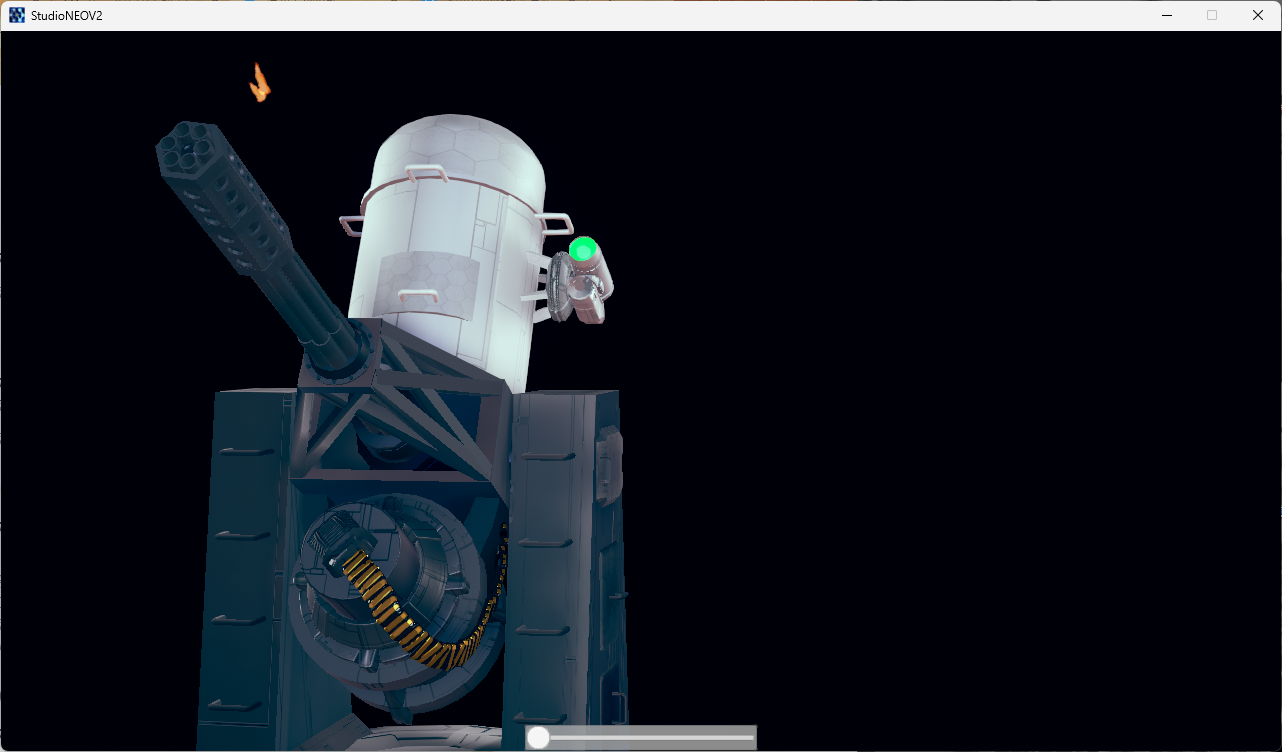Close the StudioNEOV2 window
The width and height of the screenshot is (1282, 752).
(1258, 15)
